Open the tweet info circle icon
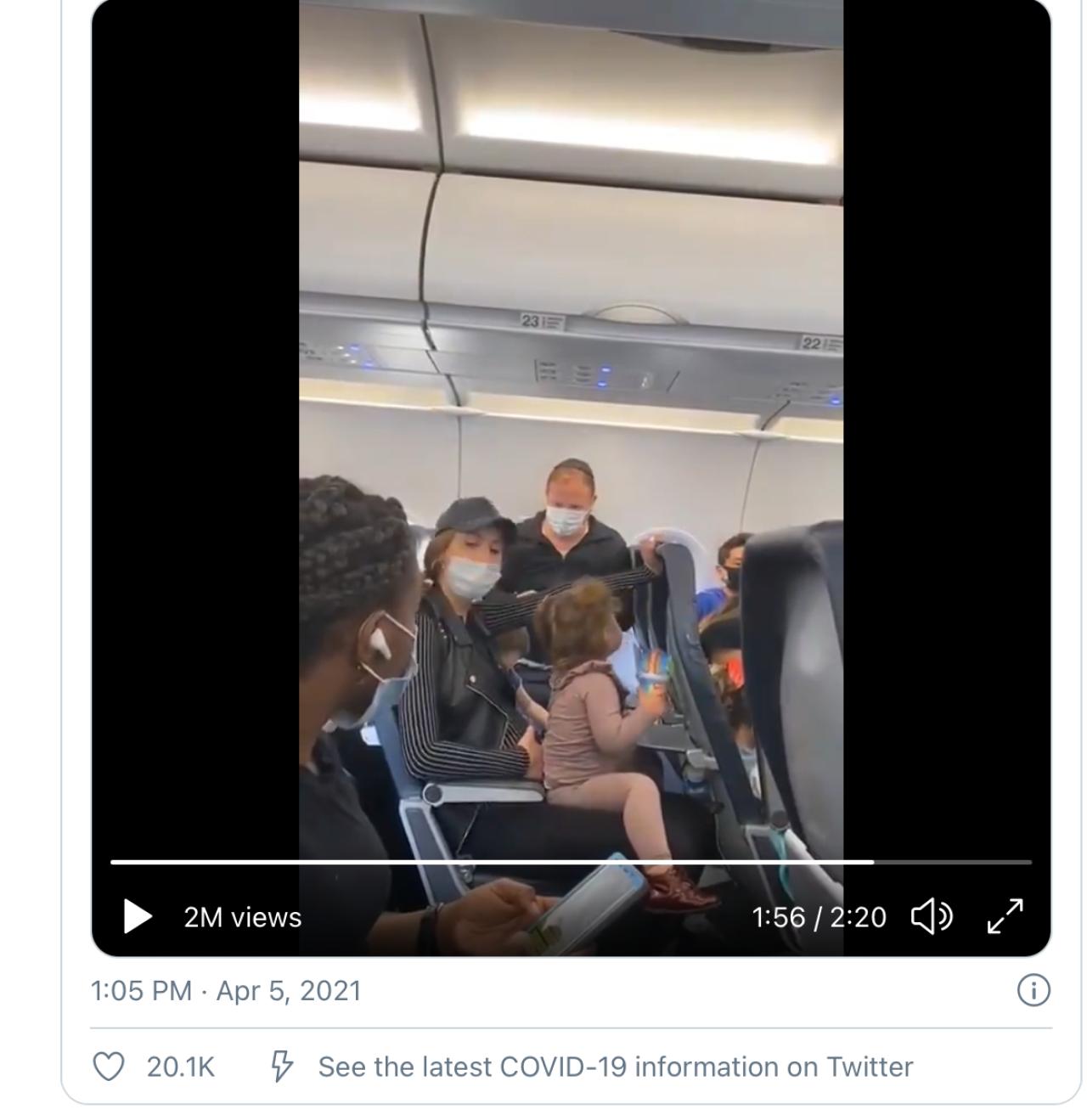1087x1120 pixels. pos(1033,991)
